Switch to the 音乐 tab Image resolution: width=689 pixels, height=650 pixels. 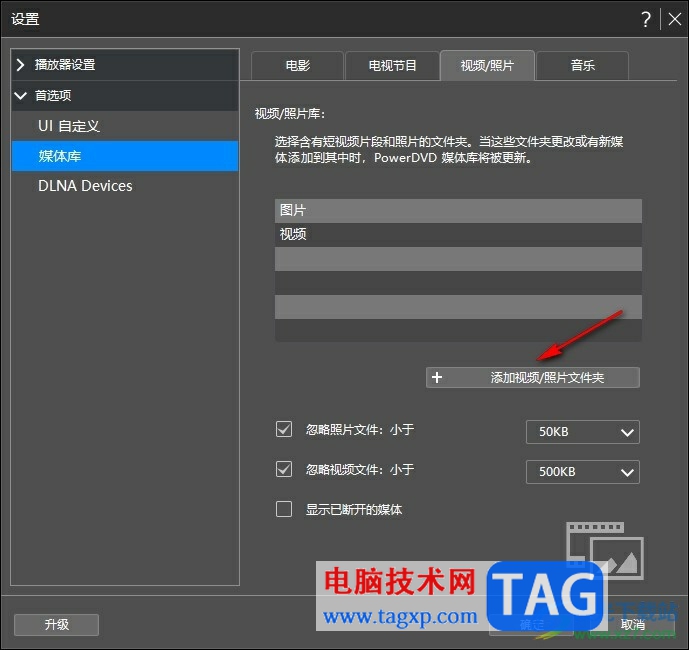point(582,65)
